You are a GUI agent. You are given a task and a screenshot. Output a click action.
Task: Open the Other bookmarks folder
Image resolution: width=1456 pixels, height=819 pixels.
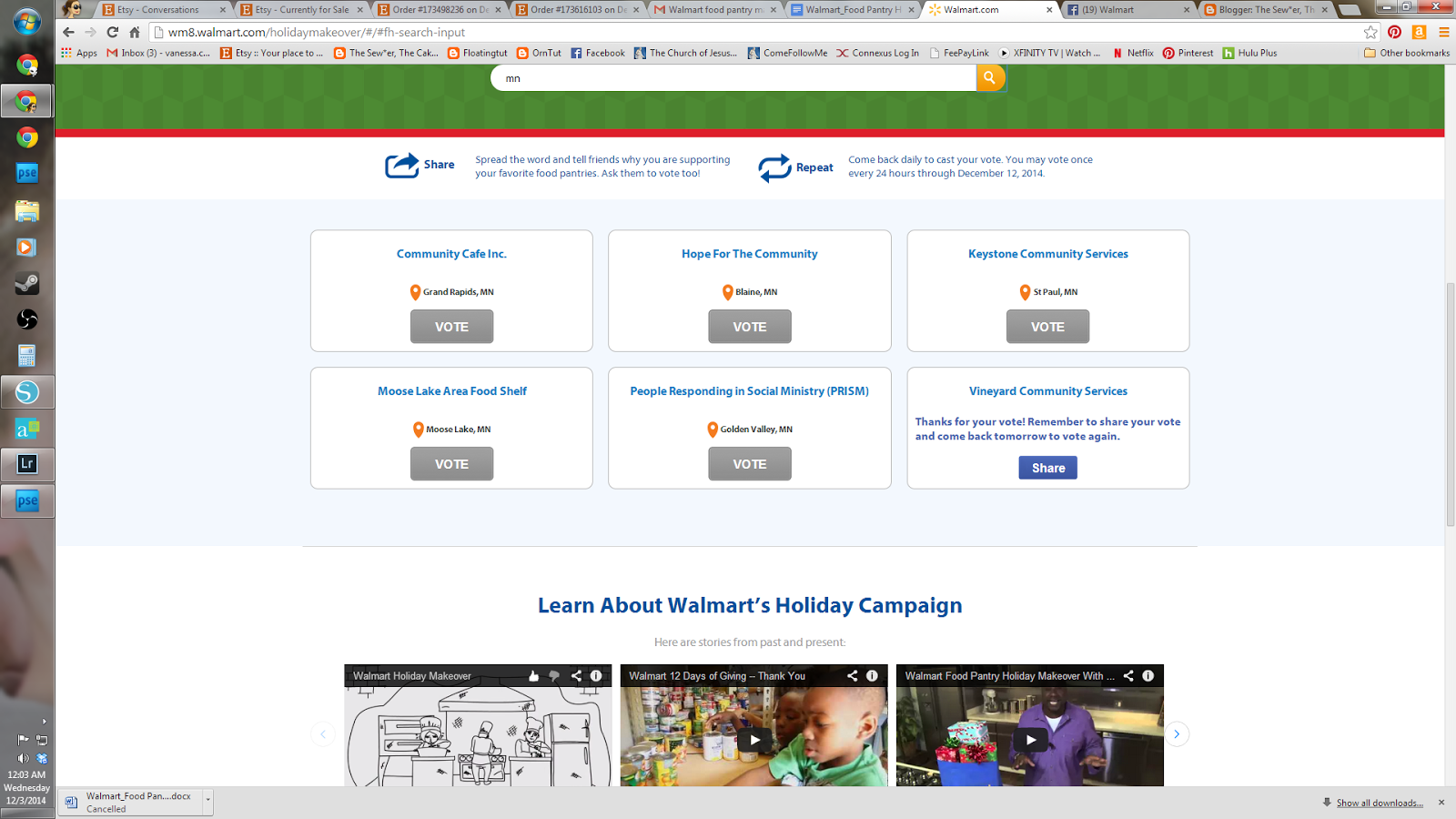tap(1407, 53)
